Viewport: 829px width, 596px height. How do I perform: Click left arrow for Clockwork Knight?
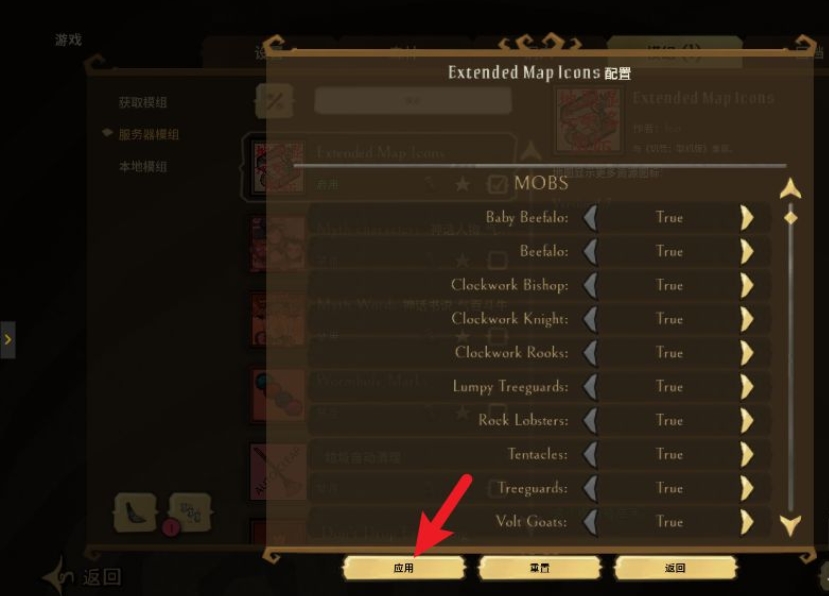point(591,319)
